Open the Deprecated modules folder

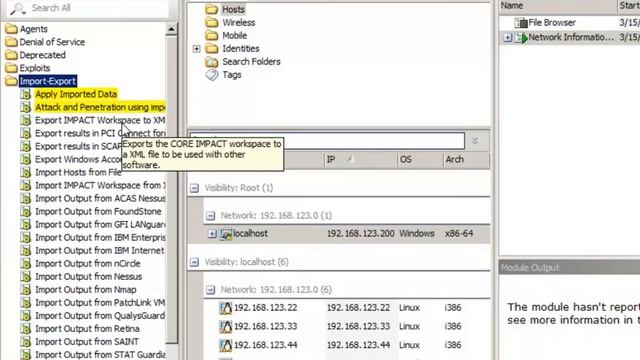point(42,55)
